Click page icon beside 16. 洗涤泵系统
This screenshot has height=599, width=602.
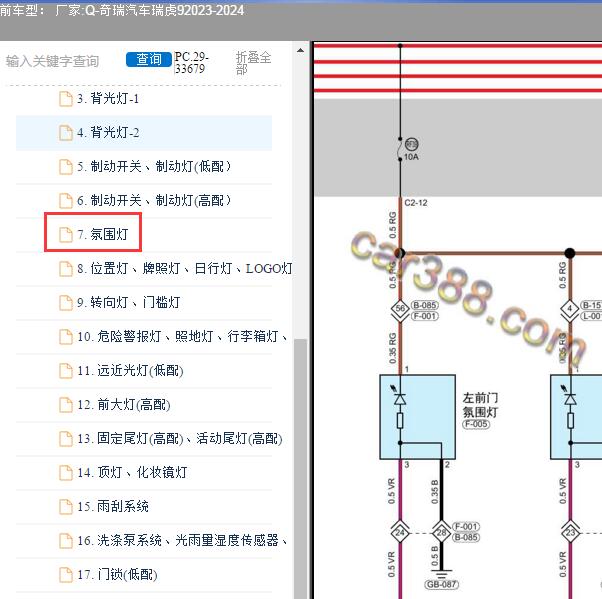(66, 541)
